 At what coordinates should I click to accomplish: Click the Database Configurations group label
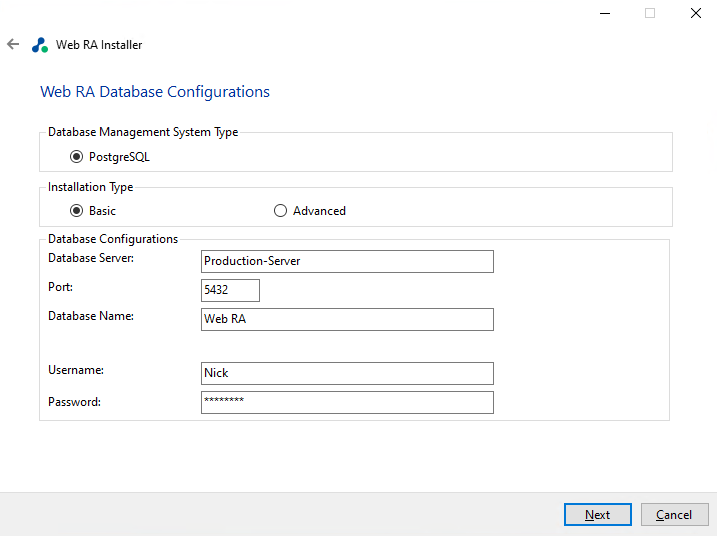113,239
